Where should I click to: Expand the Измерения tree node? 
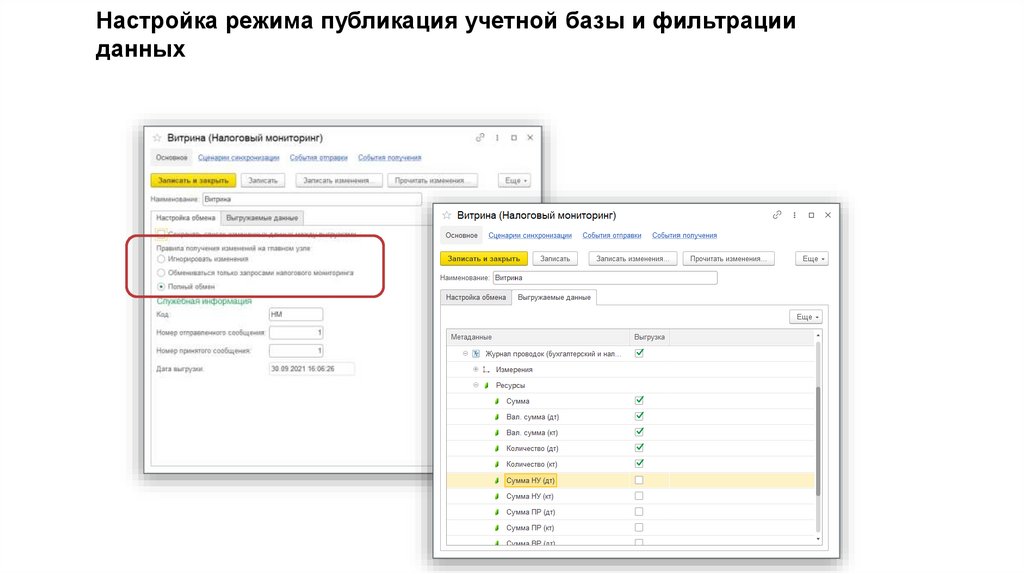[x=475, y=370]
